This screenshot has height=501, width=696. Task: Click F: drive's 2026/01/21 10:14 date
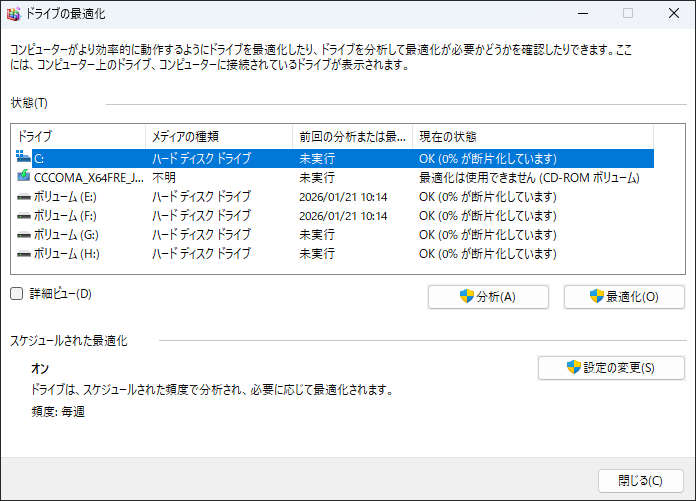point(343,216)
